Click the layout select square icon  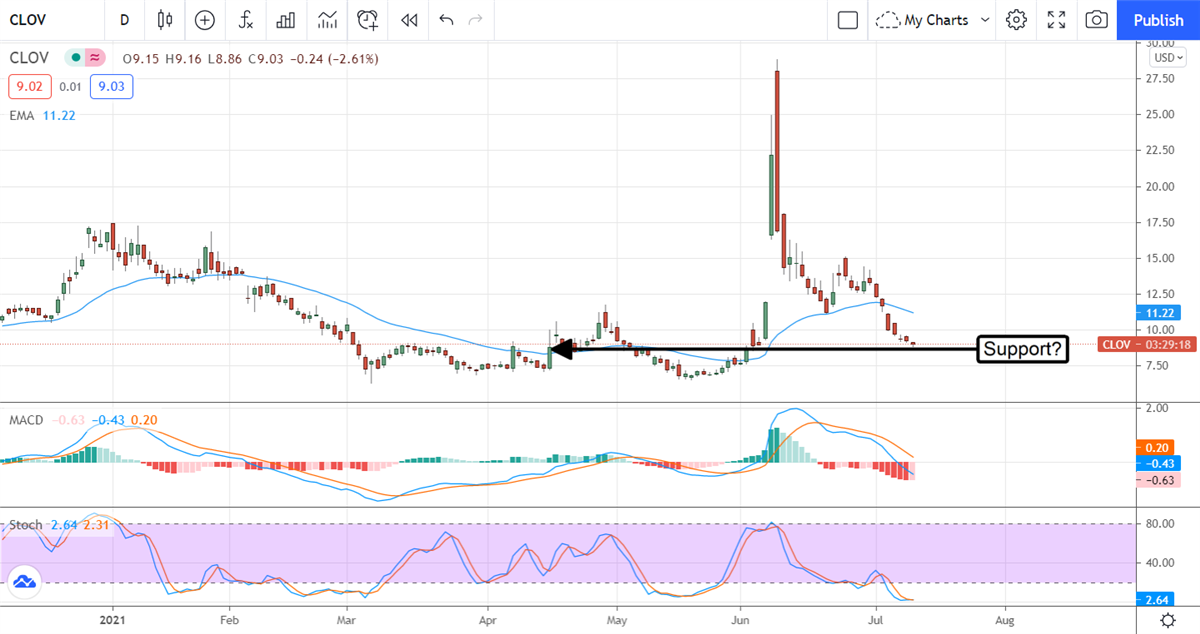coord(848,20)
